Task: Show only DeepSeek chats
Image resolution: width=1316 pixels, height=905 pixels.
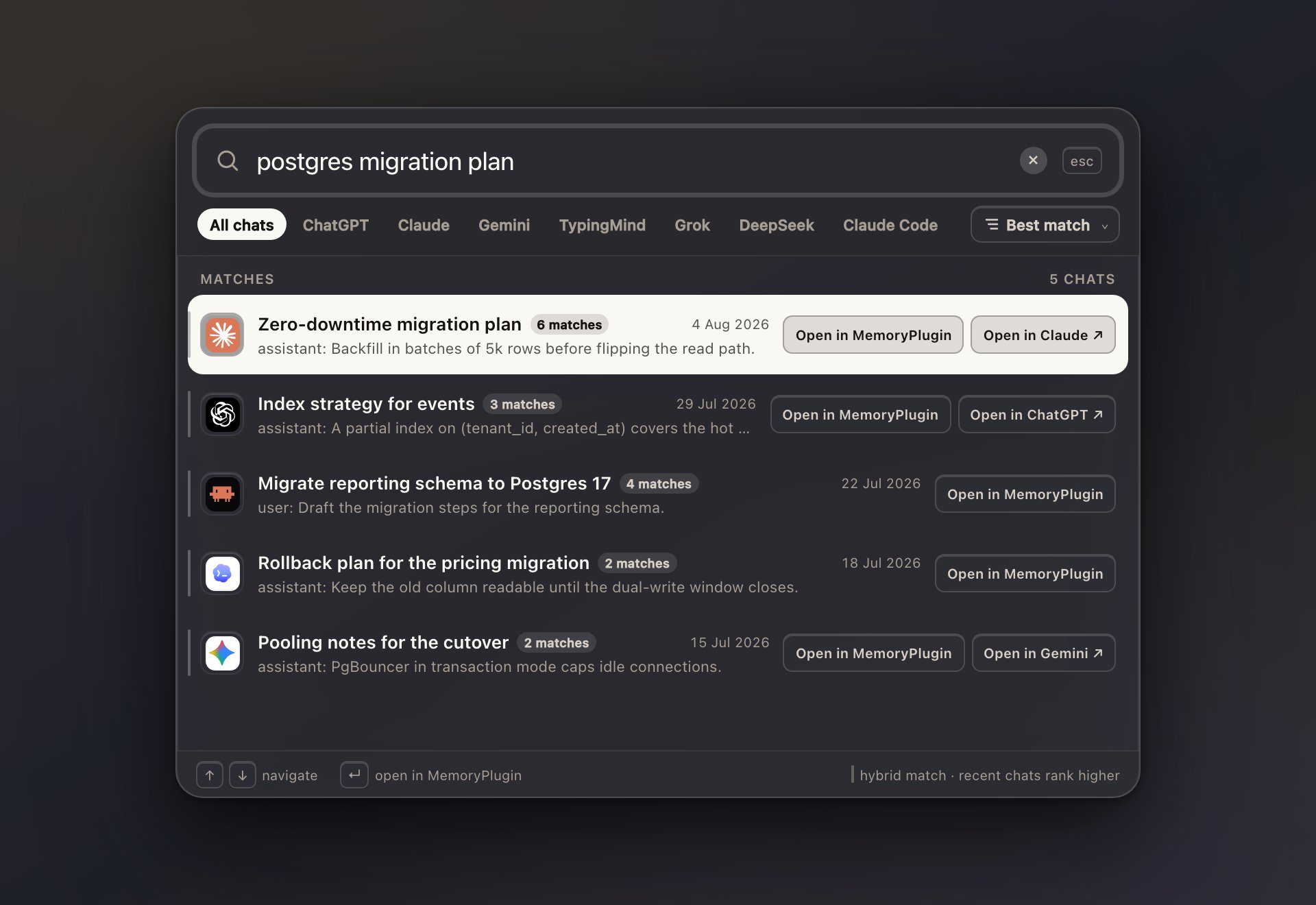Action: click(777, 225)
